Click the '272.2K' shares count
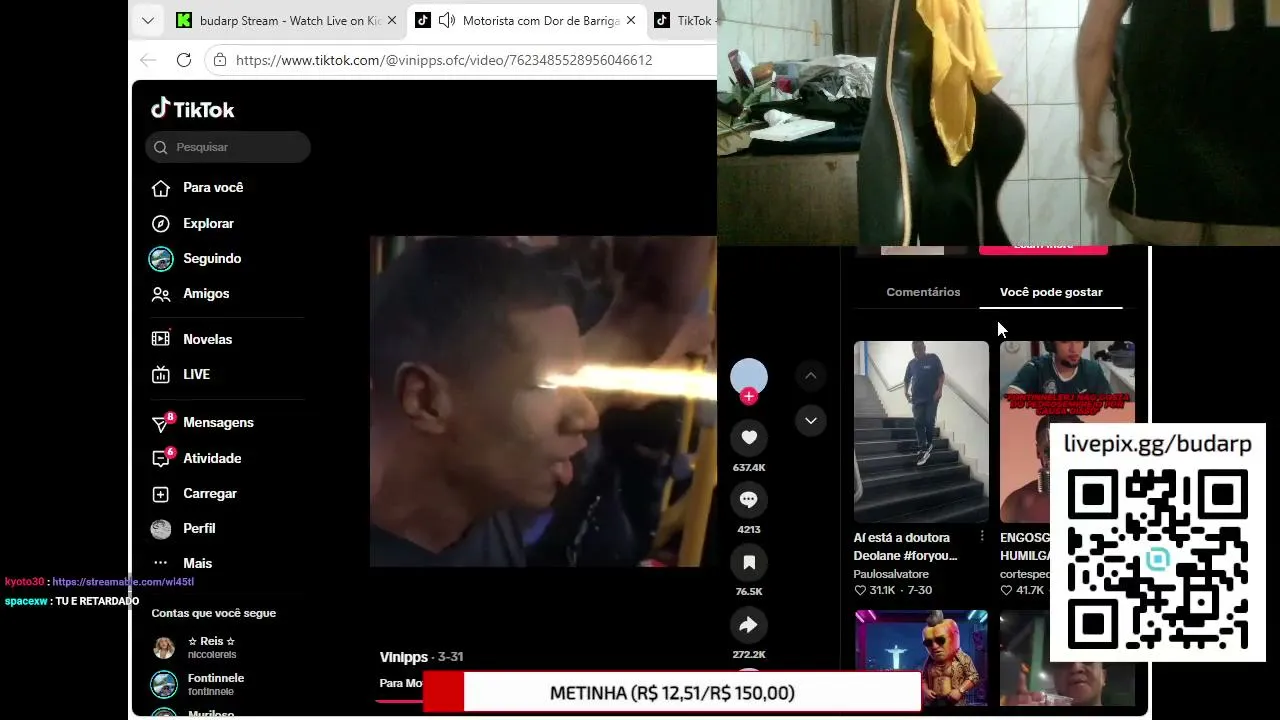The height and width of the screenshot is (720, 1280). click(x=749, y=655)
